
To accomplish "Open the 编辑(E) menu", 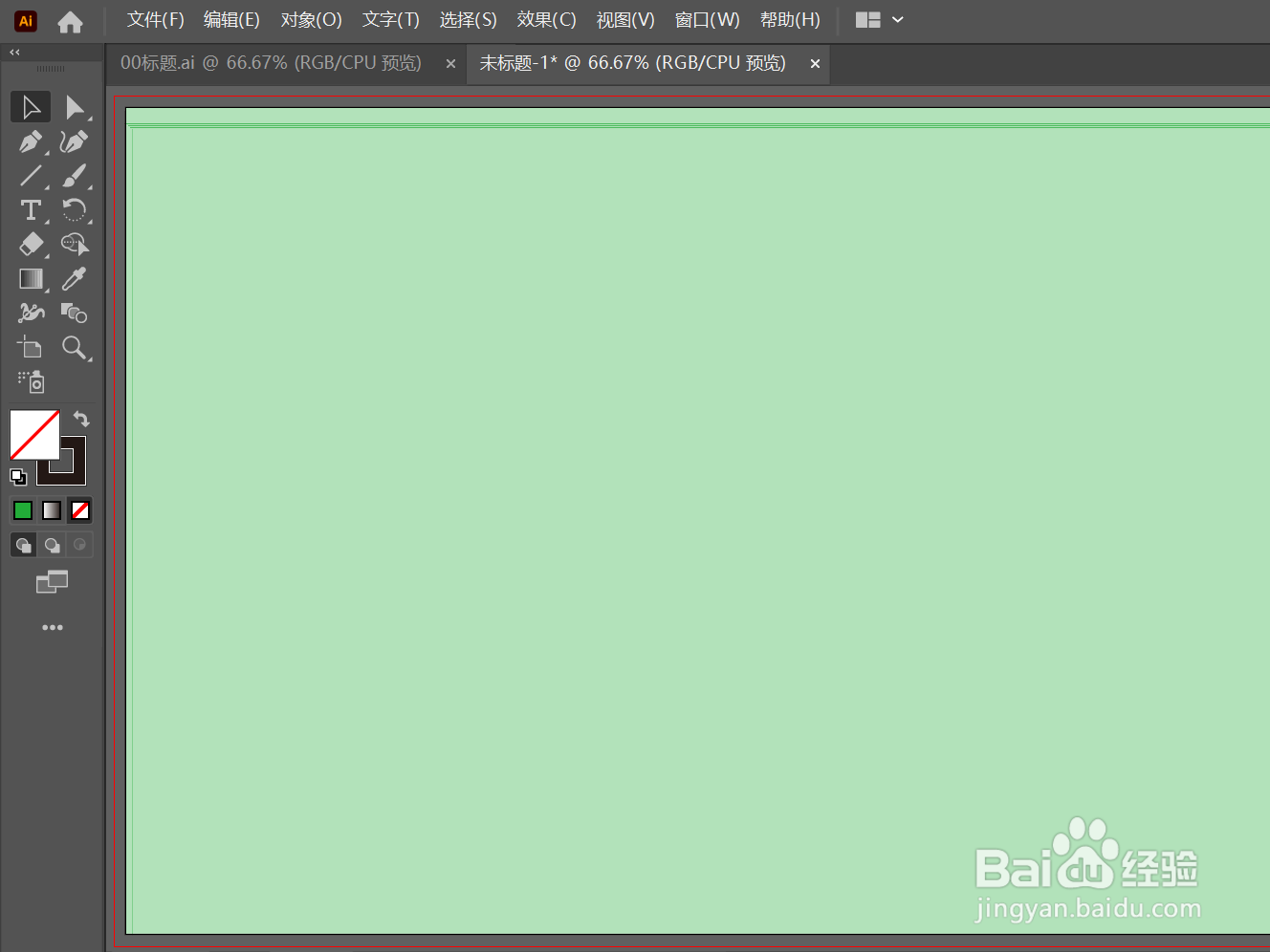I will click(x=231, y=20).
